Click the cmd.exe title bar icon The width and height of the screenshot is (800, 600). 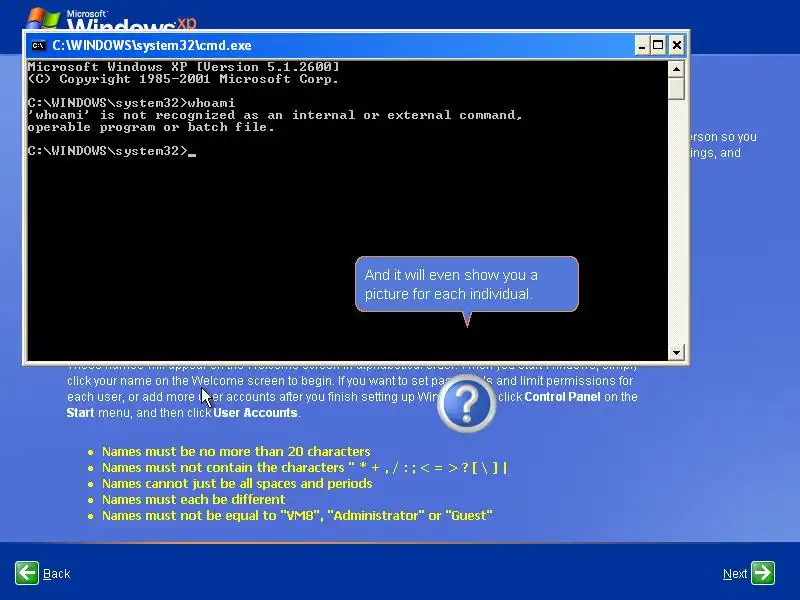38,45
